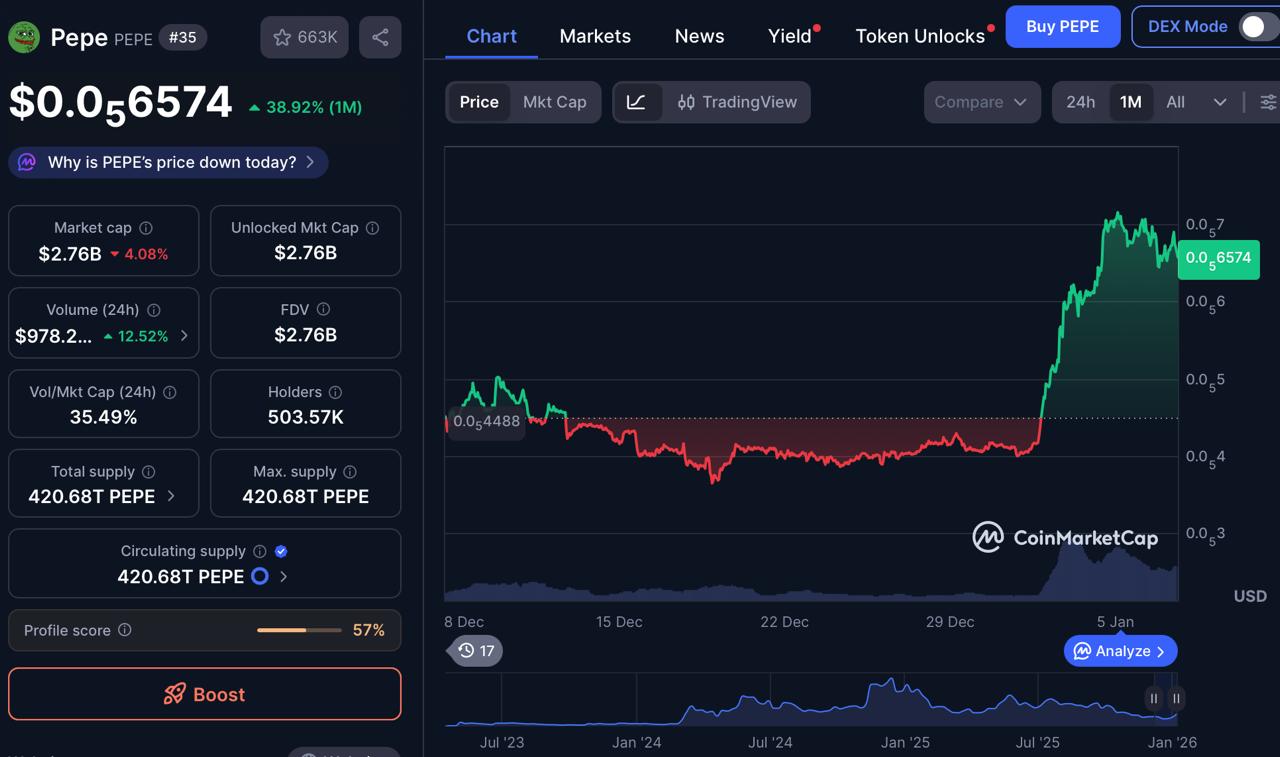Switch the chart to Mkt Cap view
This screenshot has width=1280, height=757.
[555, 101]
